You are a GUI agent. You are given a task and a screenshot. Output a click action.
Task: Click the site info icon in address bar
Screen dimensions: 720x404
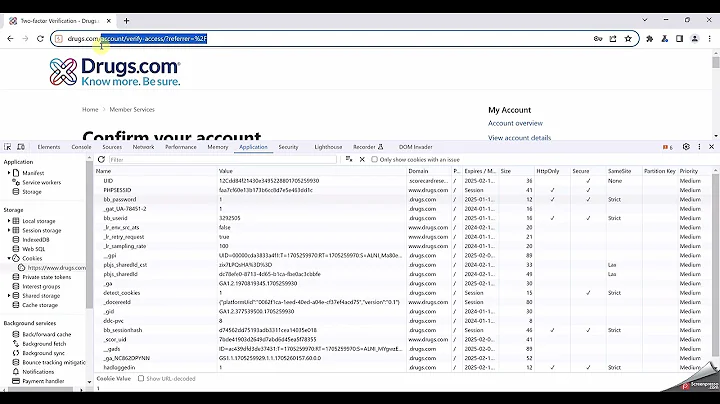59,39
